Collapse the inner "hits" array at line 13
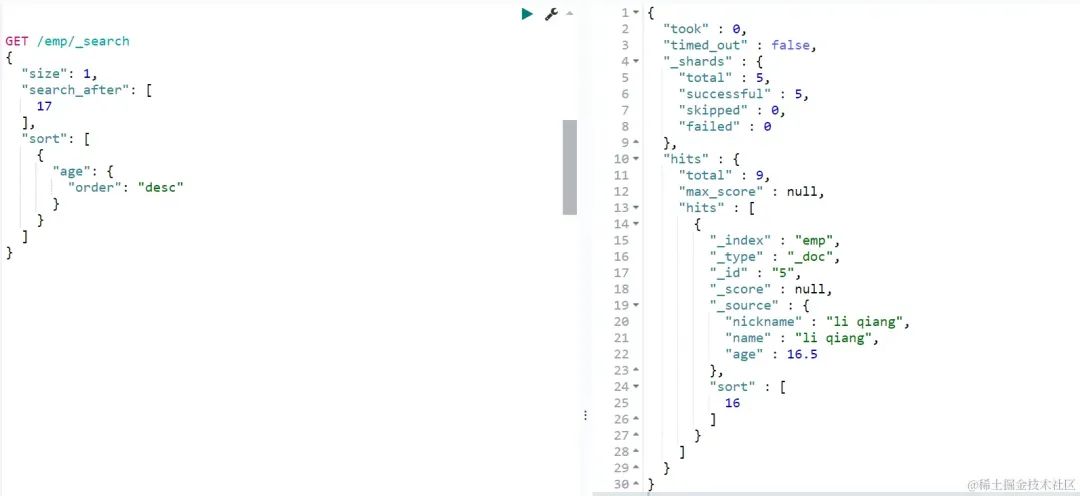This screenshot has width=1080, height=496. click(x=636, y=208)
